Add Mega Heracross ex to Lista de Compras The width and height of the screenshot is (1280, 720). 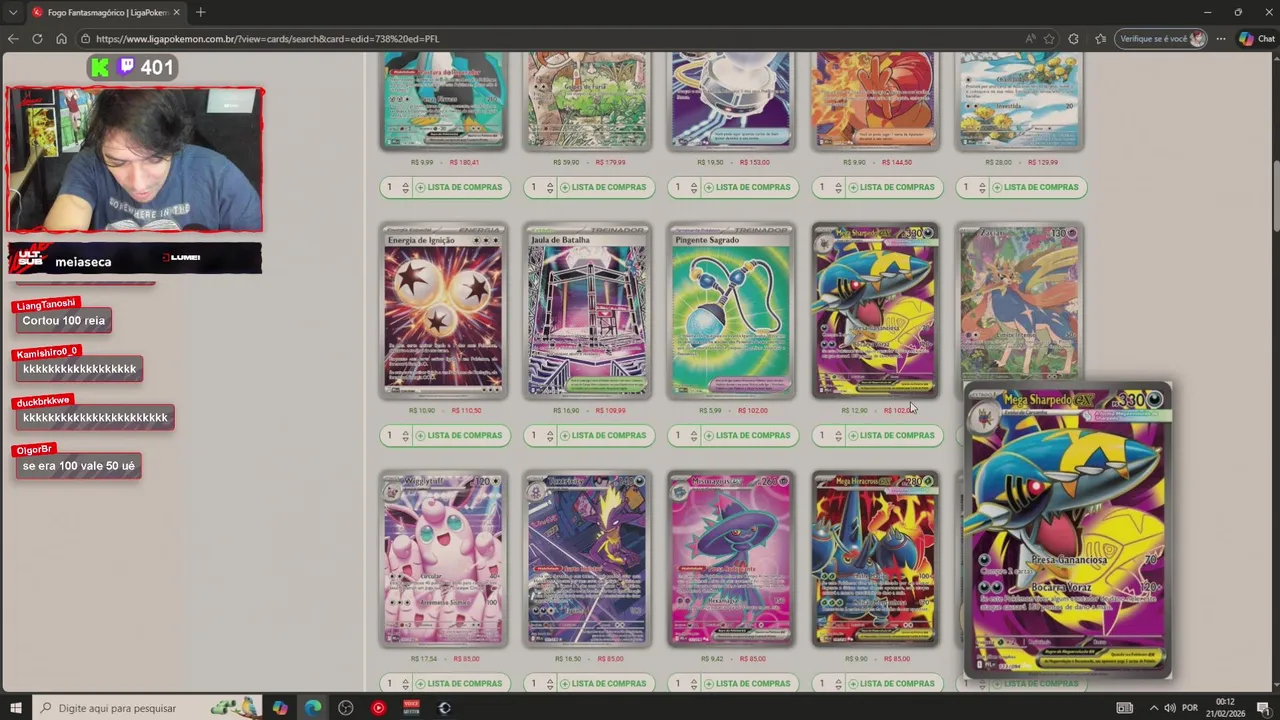(x=892, y=684)
